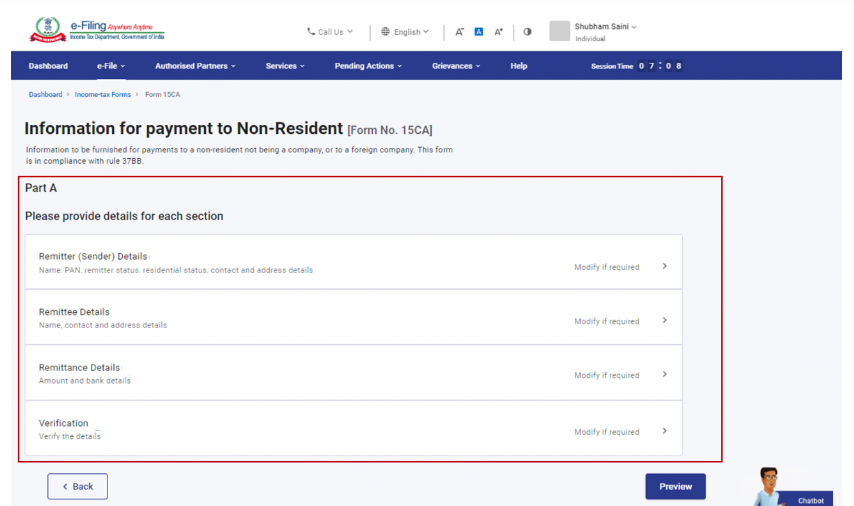This screenshot has height=506, width=854.
Task: Open the Authorised Partners menu
Action: (x=195, y=66)
